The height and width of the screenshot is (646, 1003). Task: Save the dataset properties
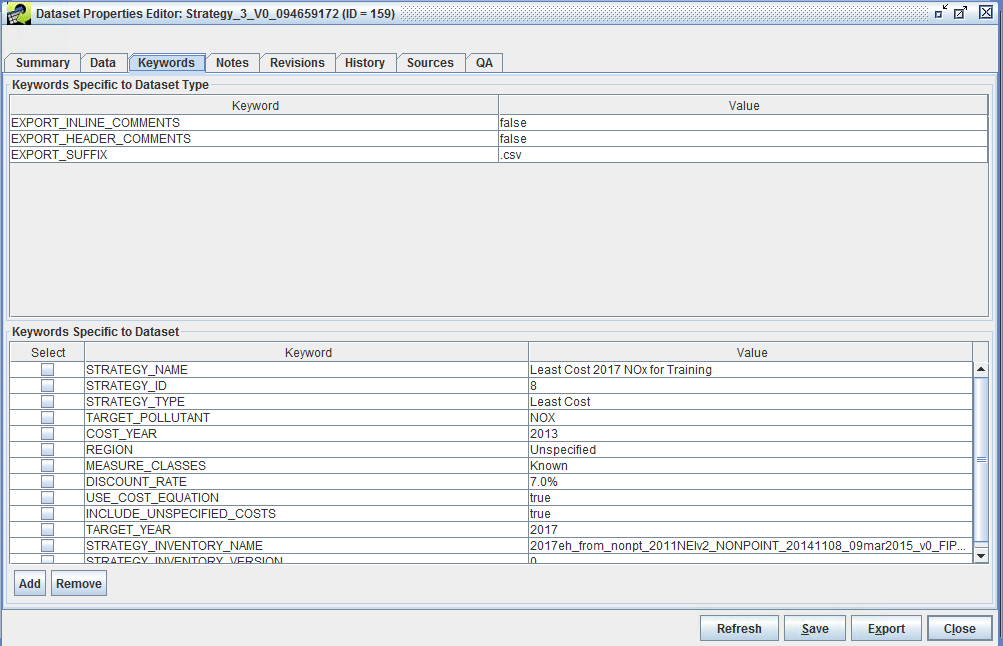coord(814,628)
